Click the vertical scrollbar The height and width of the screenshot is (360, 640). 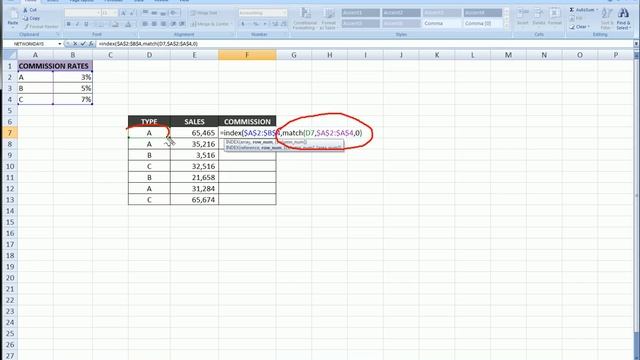[x=636, y=196]
